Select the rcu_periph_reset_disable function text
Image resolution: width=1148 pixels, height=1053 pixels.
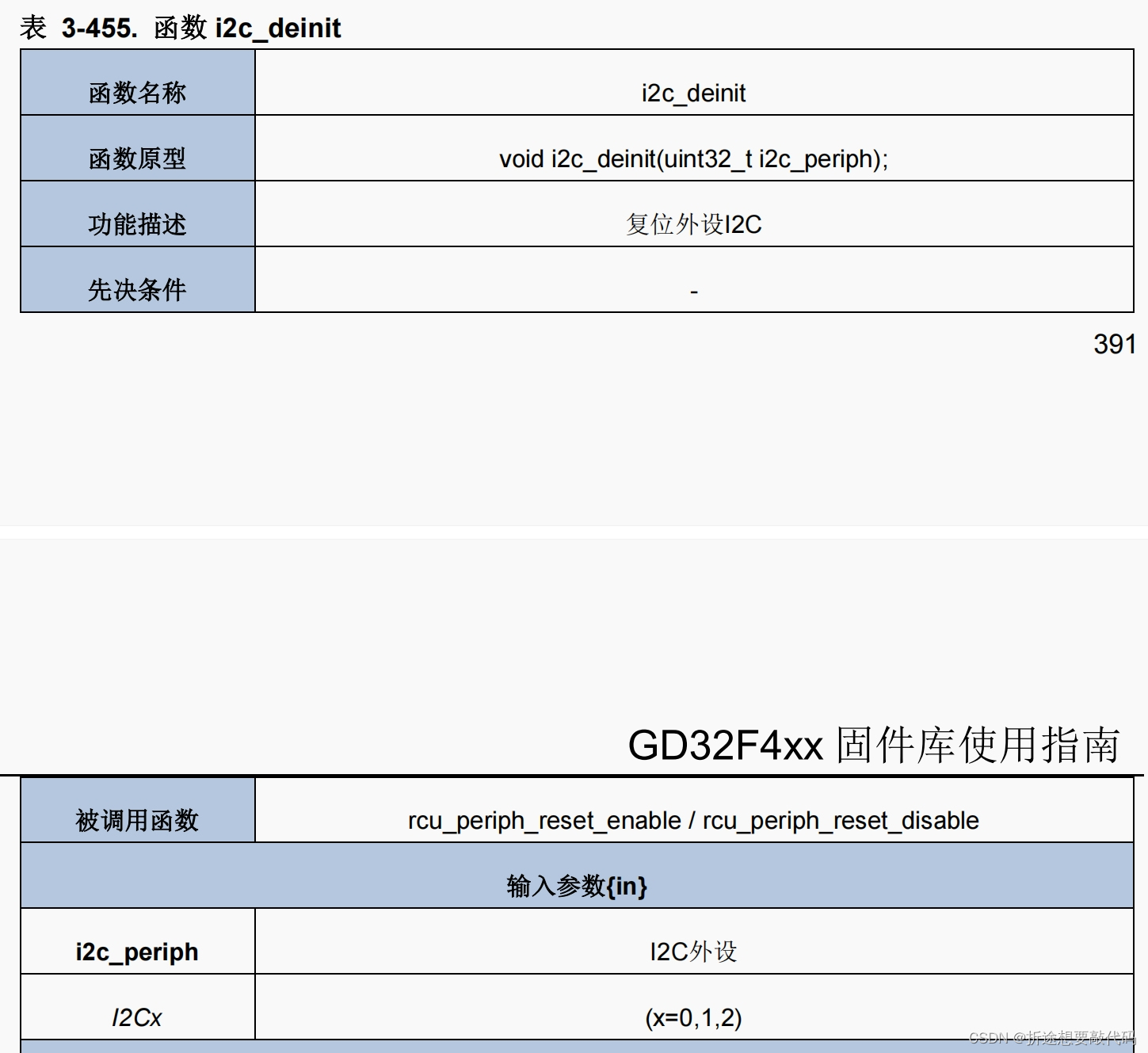(840, 821)
